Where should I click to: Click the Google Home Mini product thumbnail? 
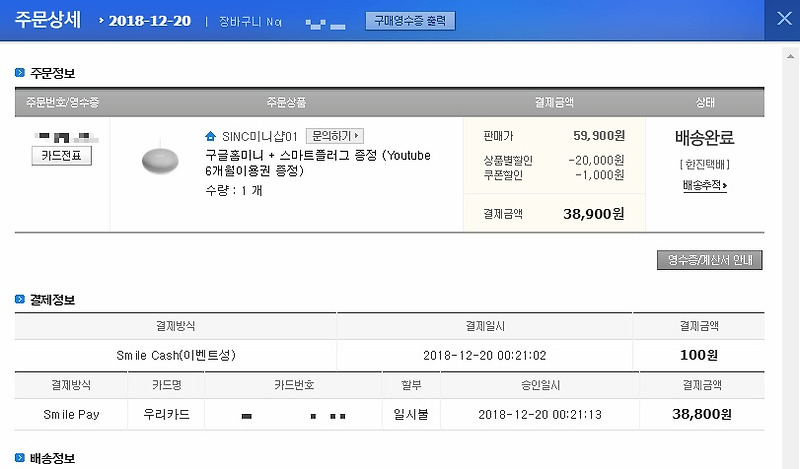(x=160, y=159)
